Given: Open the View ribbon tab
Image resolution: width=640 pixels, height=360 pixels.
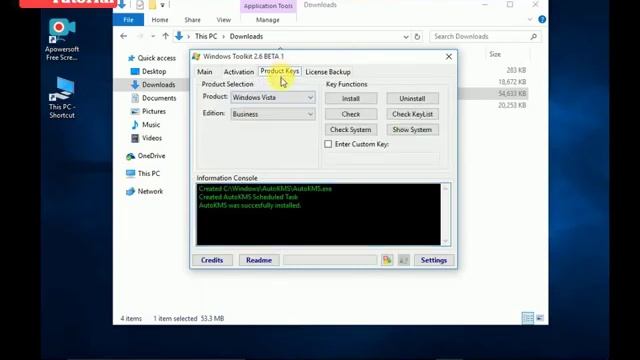Looking at the screenshot, I should pos(223,20).
